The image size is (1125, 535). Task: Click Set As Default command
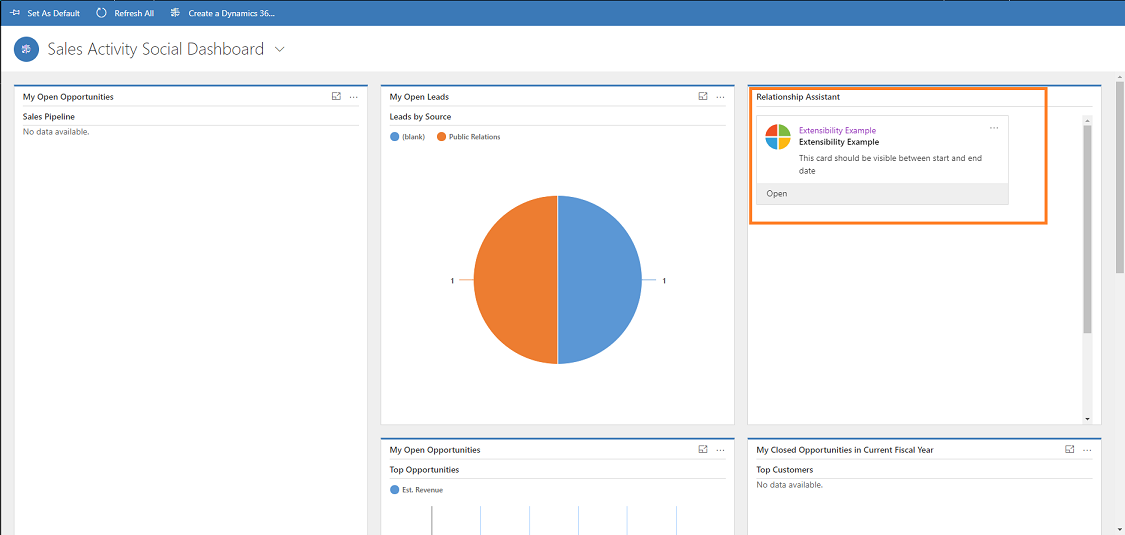(45, 13)
